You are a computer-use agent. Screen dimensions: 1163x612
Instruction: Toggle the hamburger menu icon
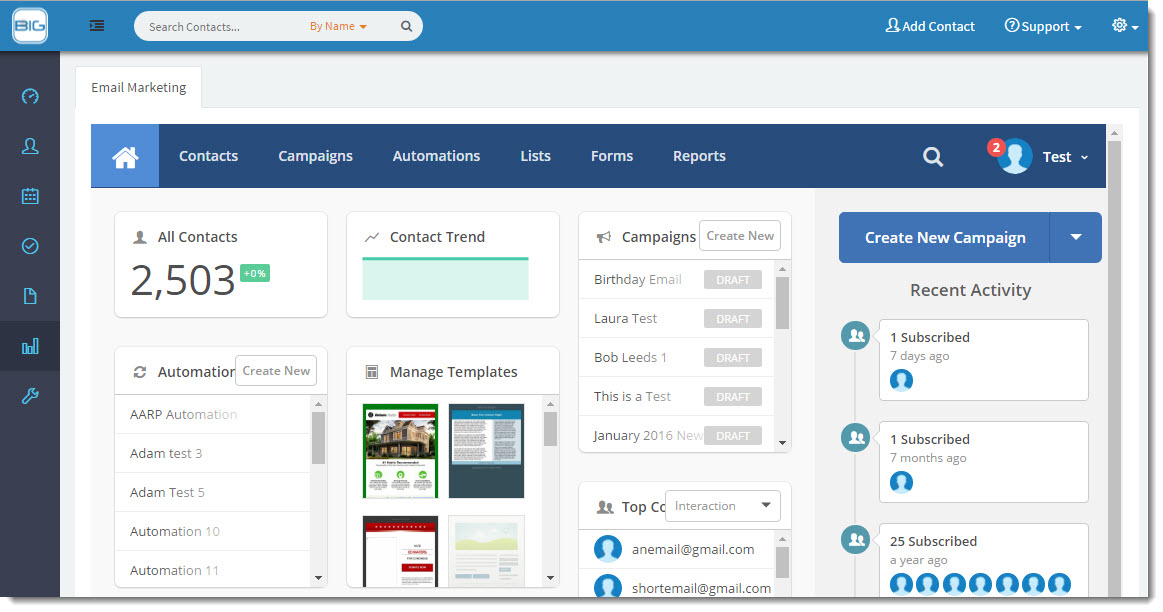[x=97, y=26]
